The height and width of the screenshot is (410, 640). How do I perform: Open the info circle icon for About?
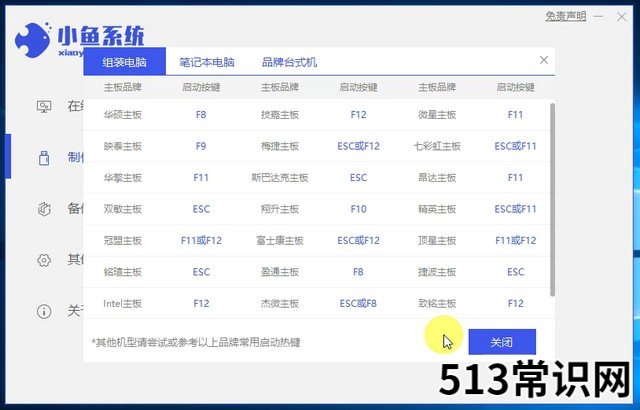point(44,312)
